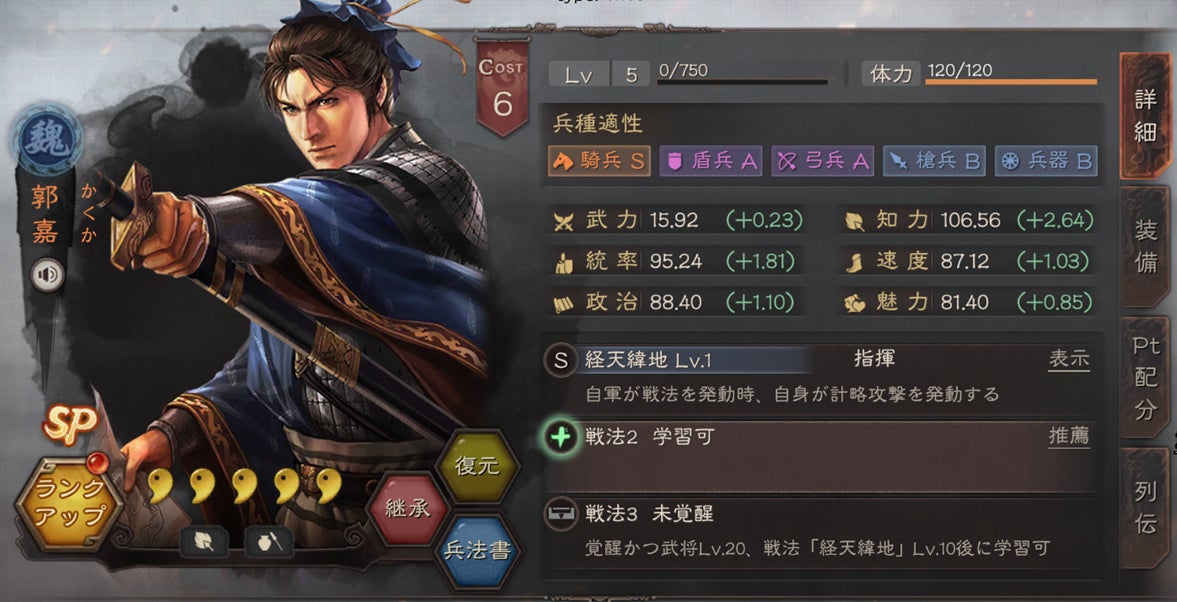The image size is (1177, 602).
Task: Switch to the 装備 tab
Action: point(1145,248)
